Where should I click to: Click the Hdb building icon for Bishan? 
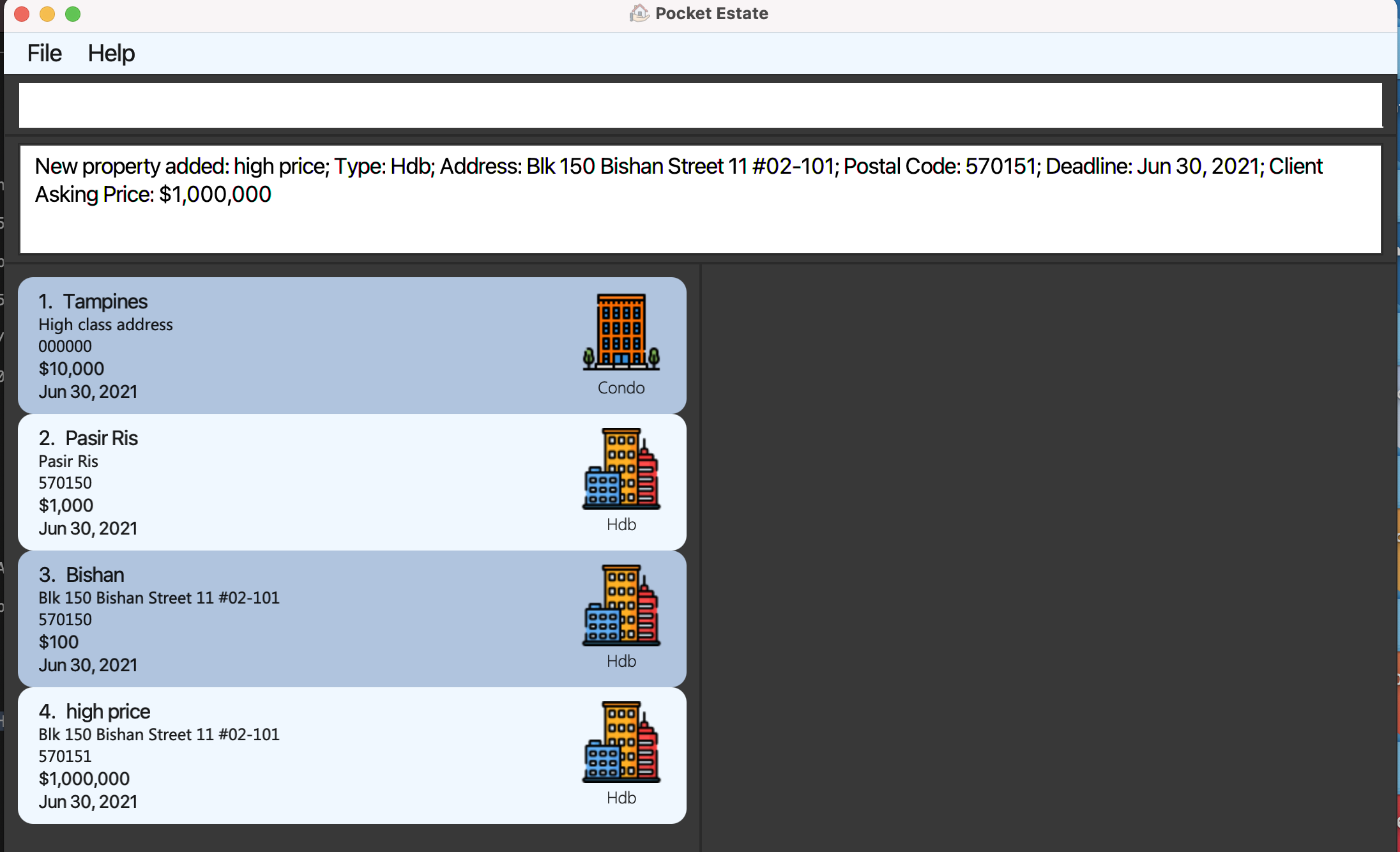pos(621,605)
